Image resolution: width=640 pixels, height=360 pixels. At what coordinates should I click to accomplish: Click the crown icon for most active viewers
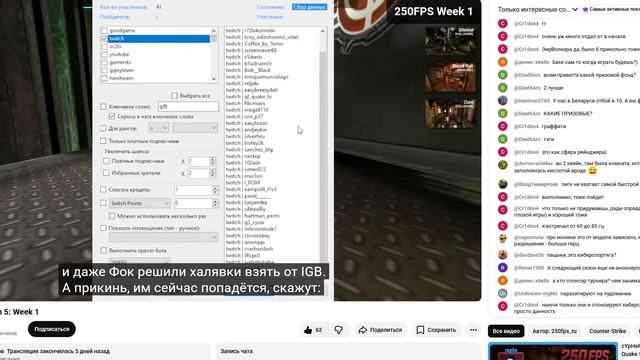coord(585,9)
